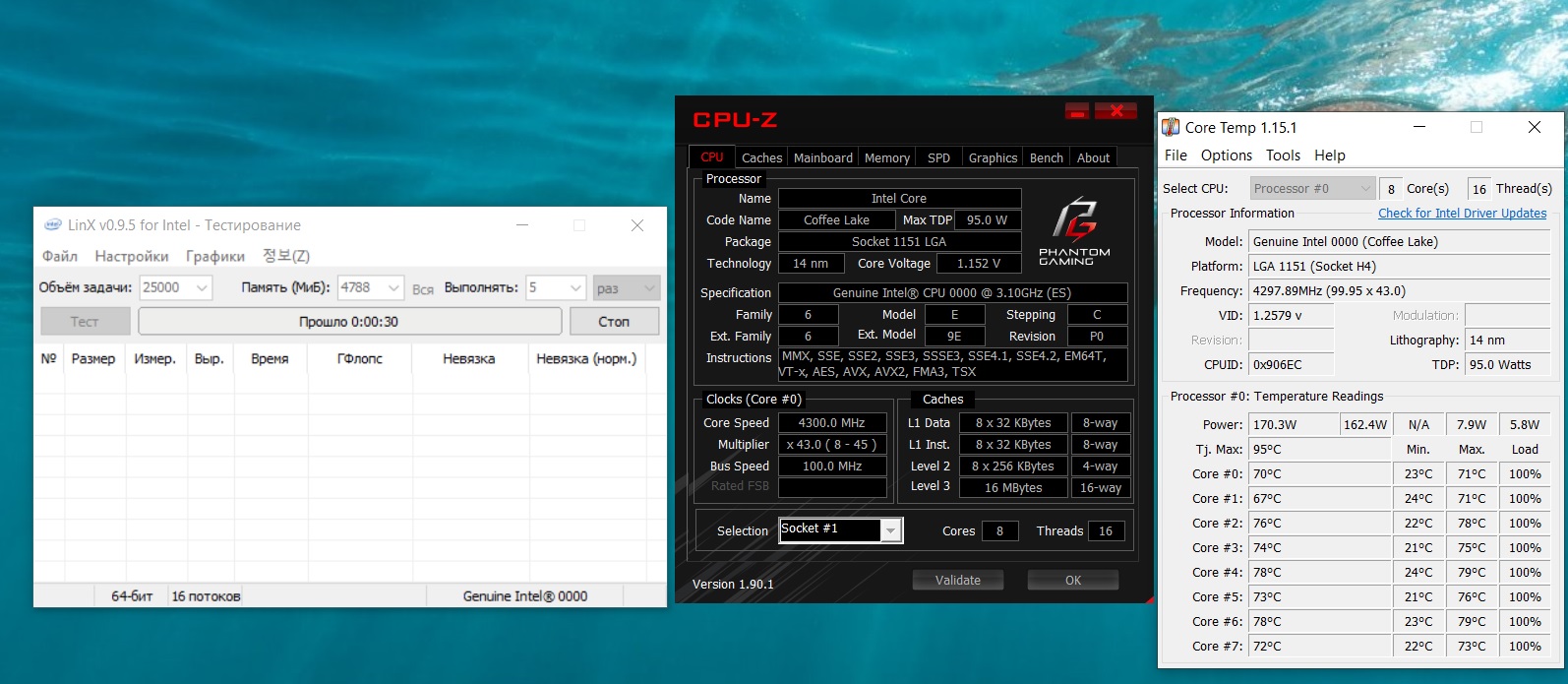Image resolution: width=1568 pixels, height=684 pixels.
Task: Open the Файл menu in LinX
Action: pos(60,256)
